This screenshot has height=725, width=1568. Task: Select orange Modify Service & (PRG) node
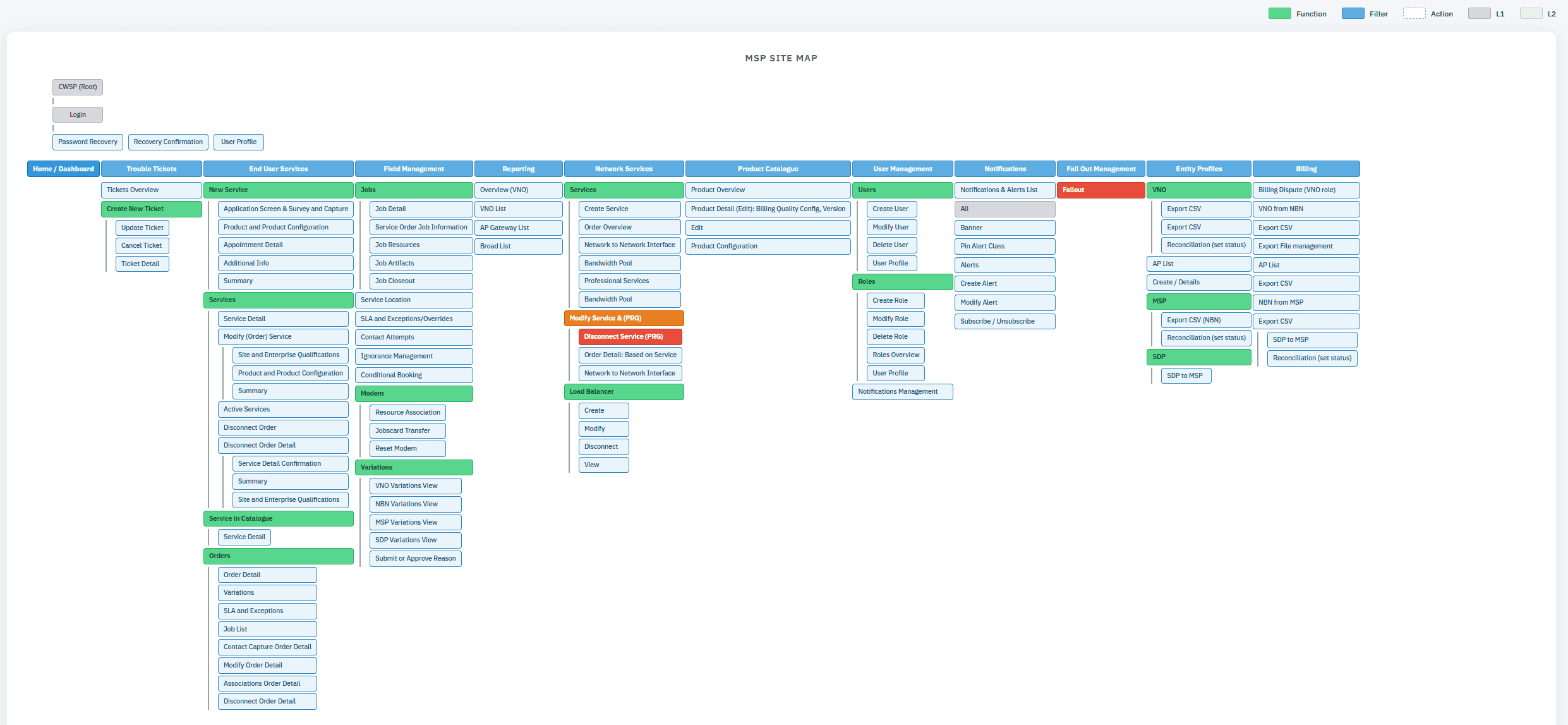point(624,318)
